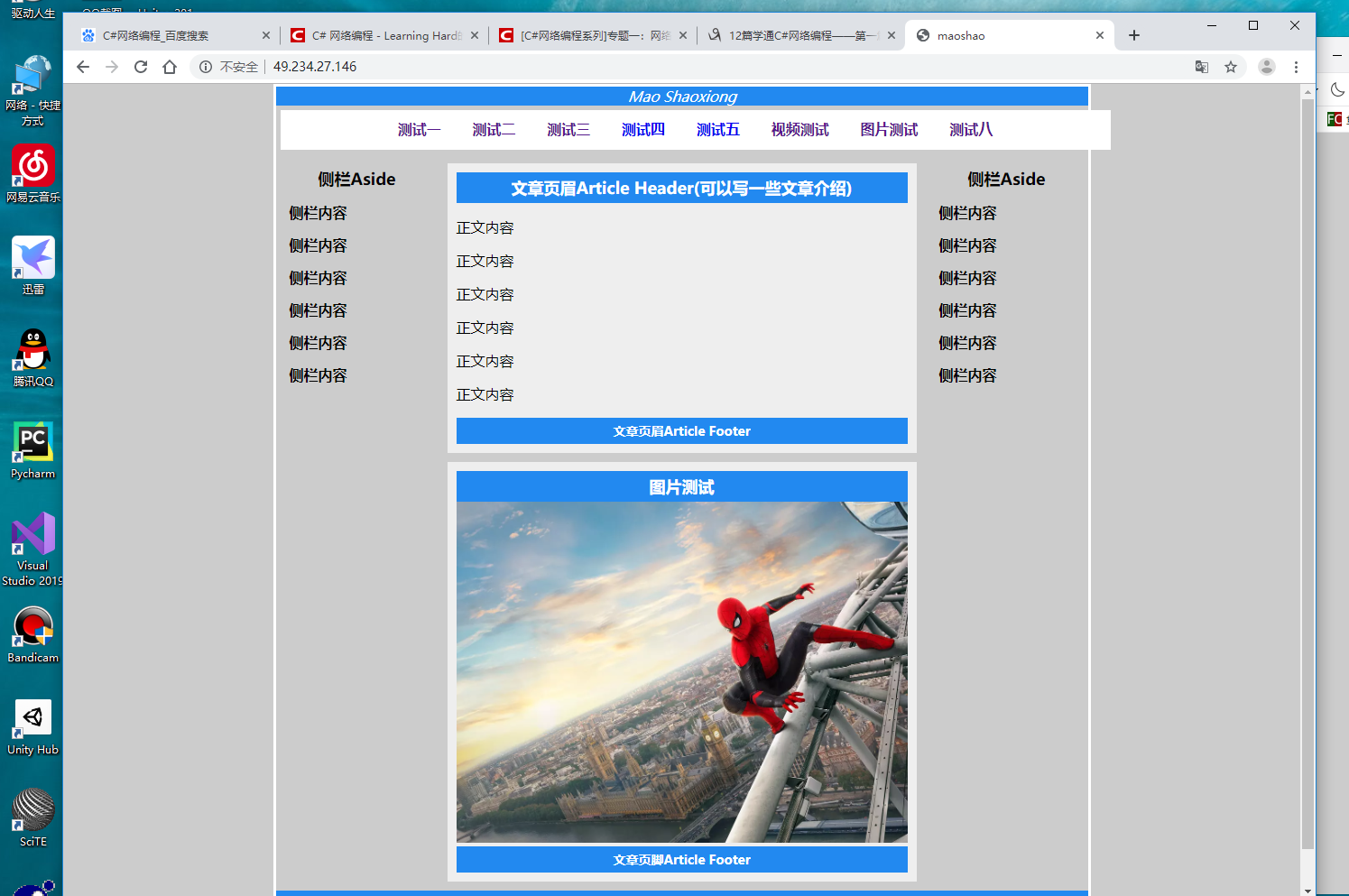Viewport: 1349px width, 896px height.
Task: Select the 网络 shortcut desktop icon
Action: (32, 90)
